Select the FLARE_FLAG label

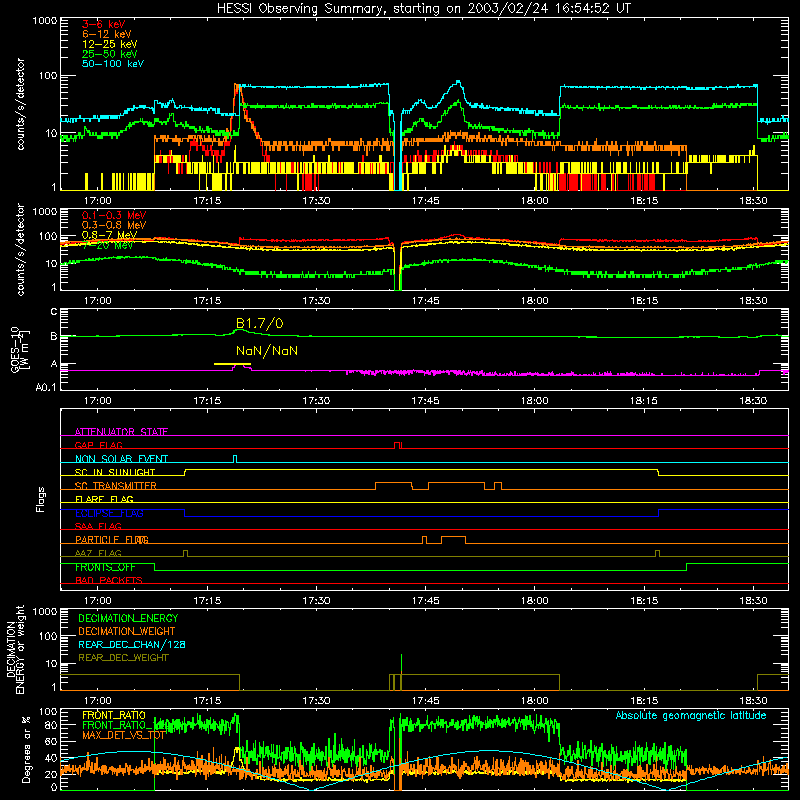point(104,499)
